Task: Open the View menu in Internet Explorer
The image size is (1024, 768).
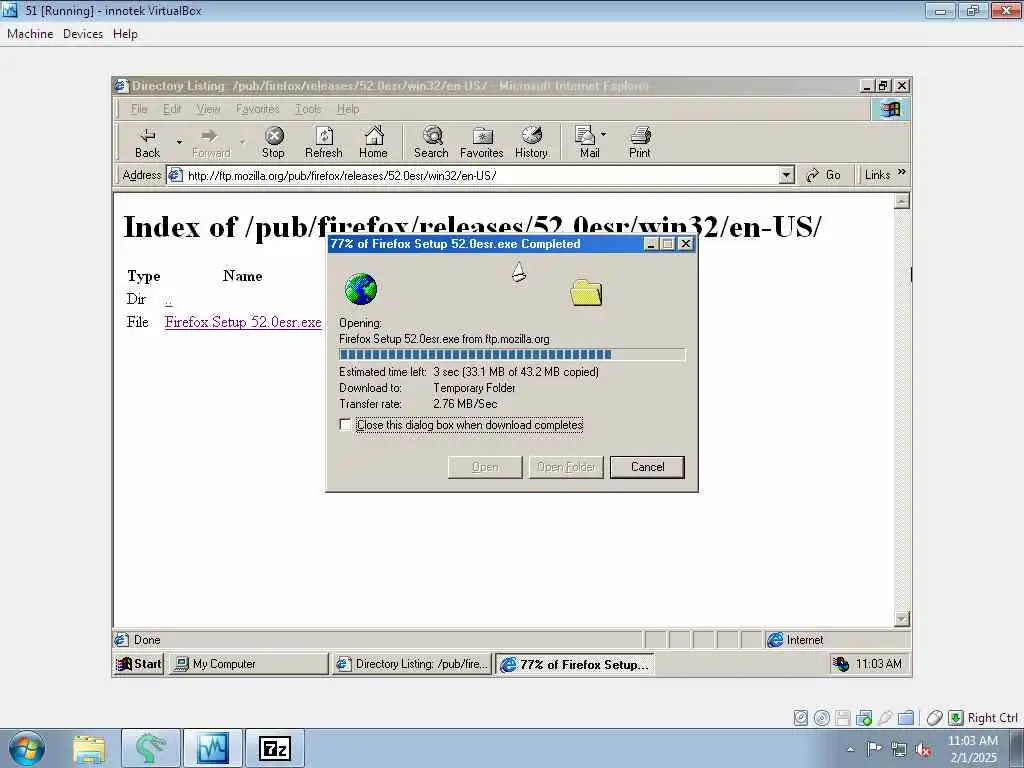Action: (x=208, y=109)
